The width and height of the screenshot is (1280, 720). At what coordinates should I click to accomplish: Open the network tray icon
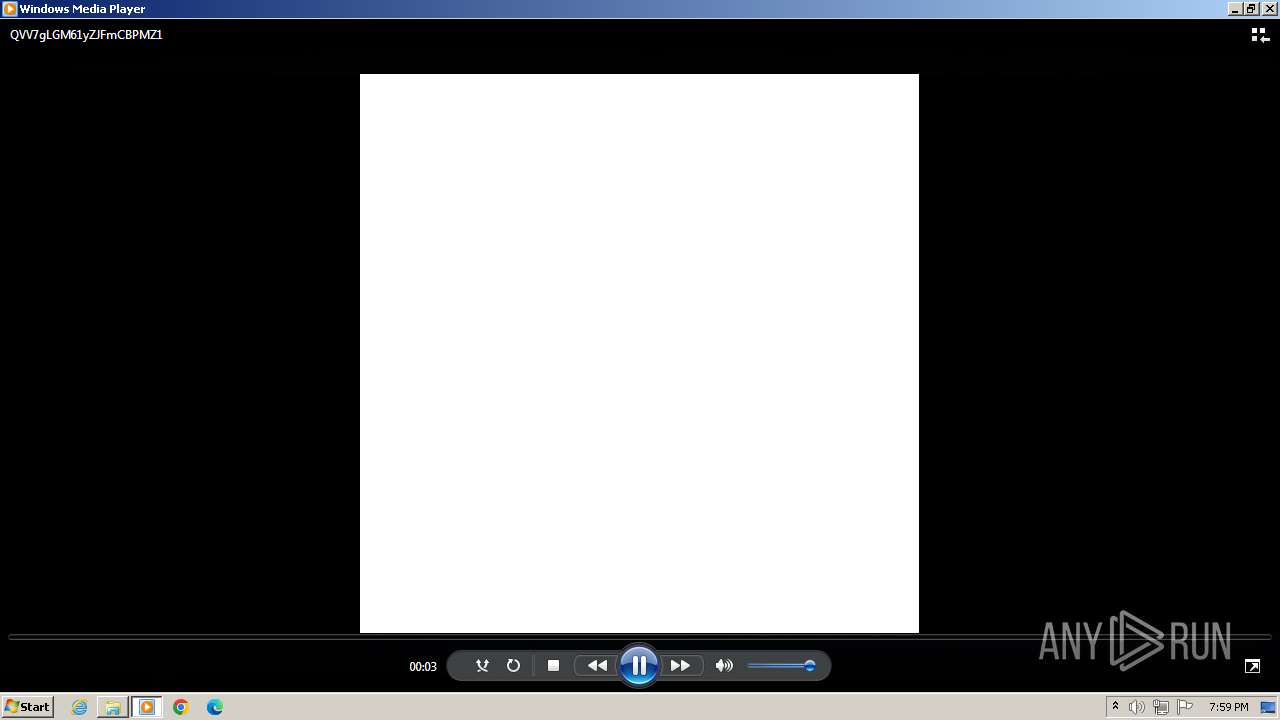(x=1161, y=707)
